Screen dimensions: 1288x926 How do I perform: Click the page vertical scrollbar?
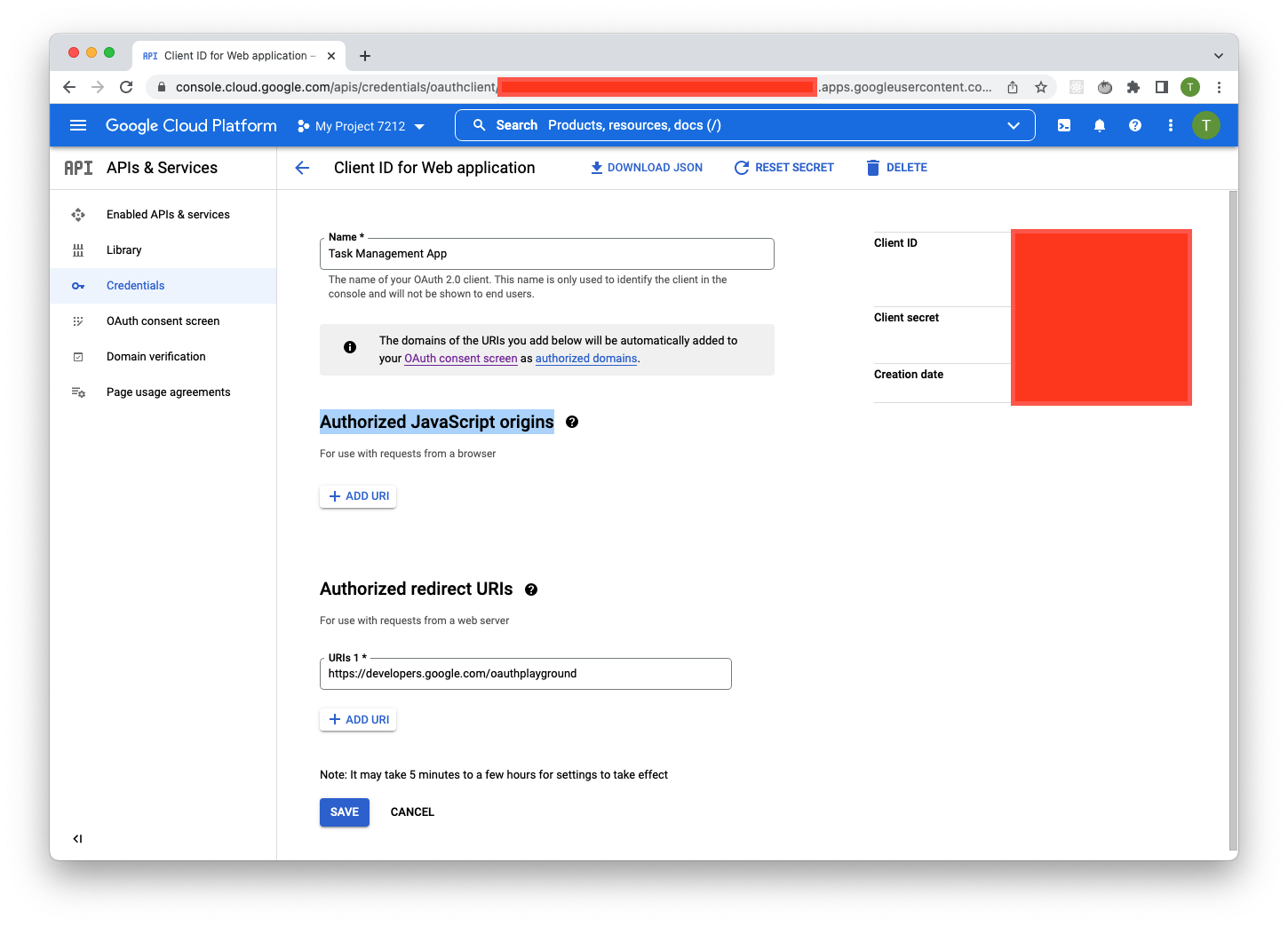(x=1233, y=519)
